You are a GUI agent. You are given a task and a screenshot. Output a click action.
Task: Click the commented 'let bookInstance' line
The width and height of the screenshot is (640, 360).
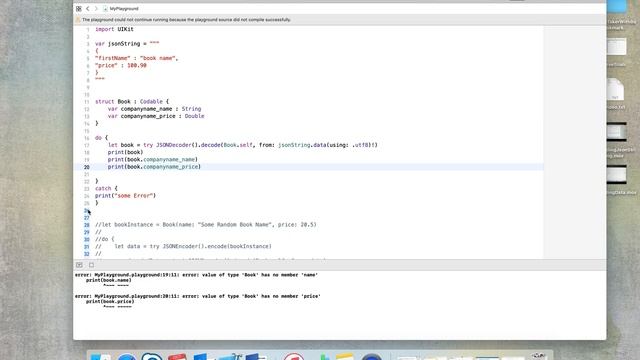click(x=206, y=225)
